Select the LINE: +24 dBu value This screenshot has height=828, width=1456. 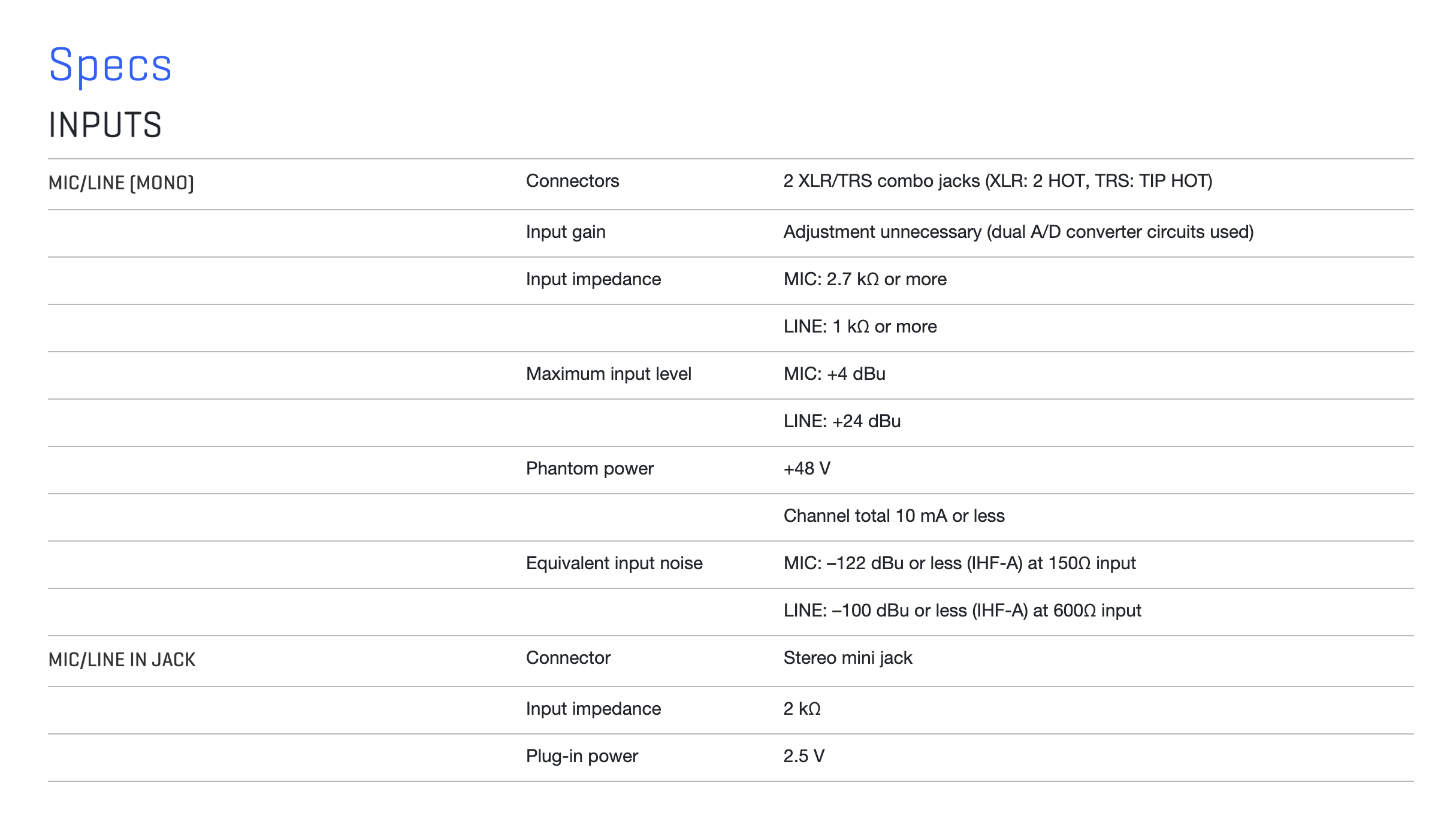(x=842, y=421)
